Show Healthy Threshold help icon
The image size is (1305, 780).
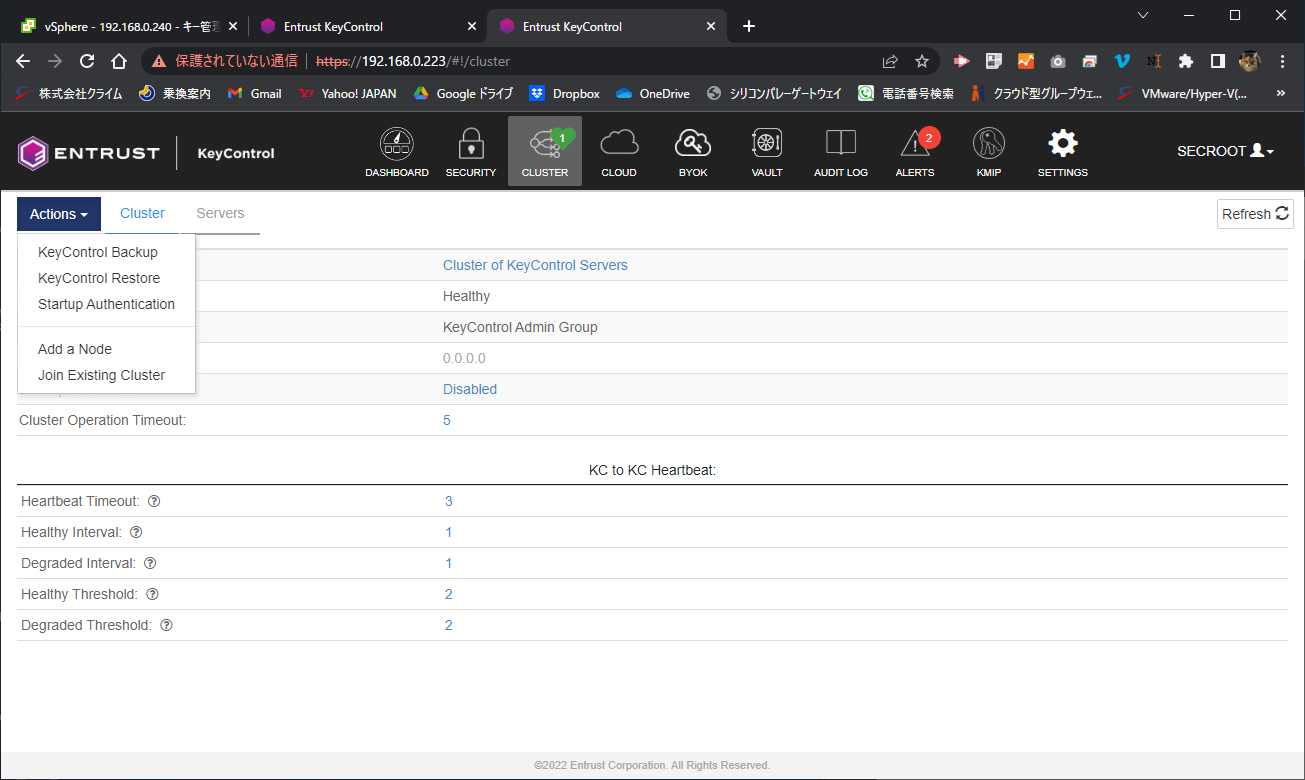pyautogui.click(x=152, y=594)
